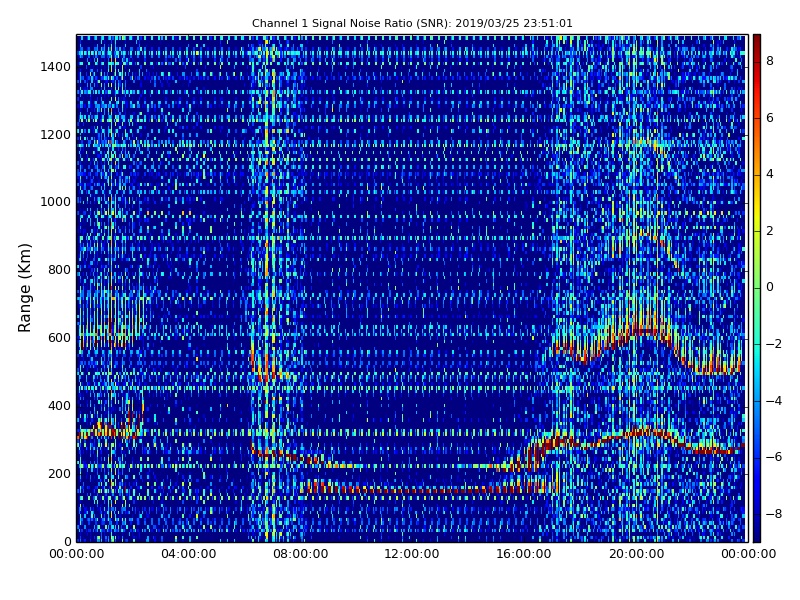Click the 04:00:00 time axis label
Viewport: 800px width, 600px height.
[x=188, y=554]
